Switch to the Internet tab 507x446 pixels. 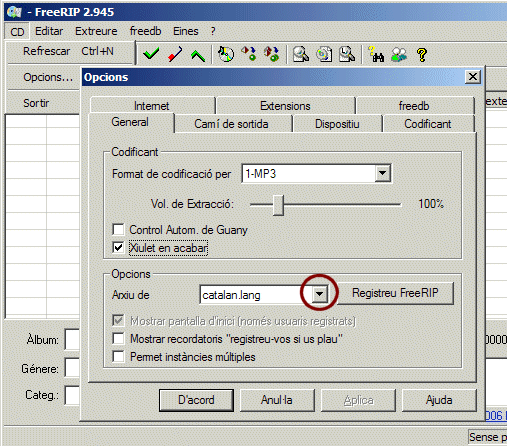[x=152, y=106]
